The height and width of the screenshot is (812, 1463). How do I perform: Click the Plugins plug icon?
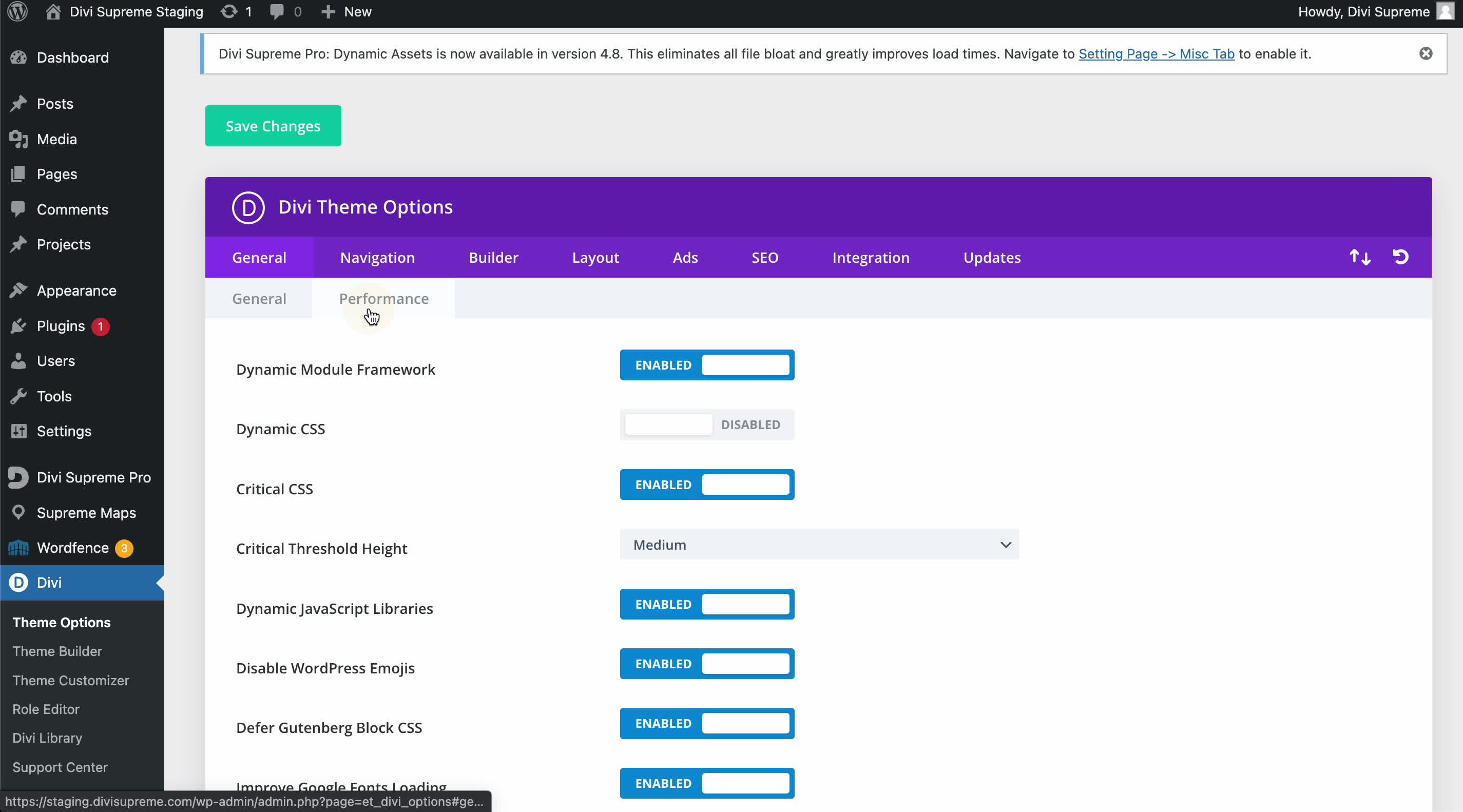coord(19,326)
